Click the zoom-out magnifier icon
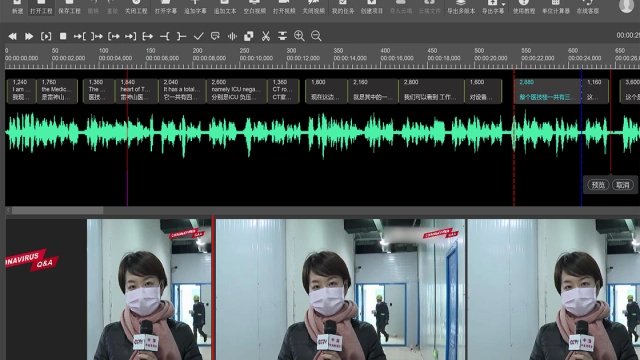This screenshot has width=640, height=360. pos(316,36)
